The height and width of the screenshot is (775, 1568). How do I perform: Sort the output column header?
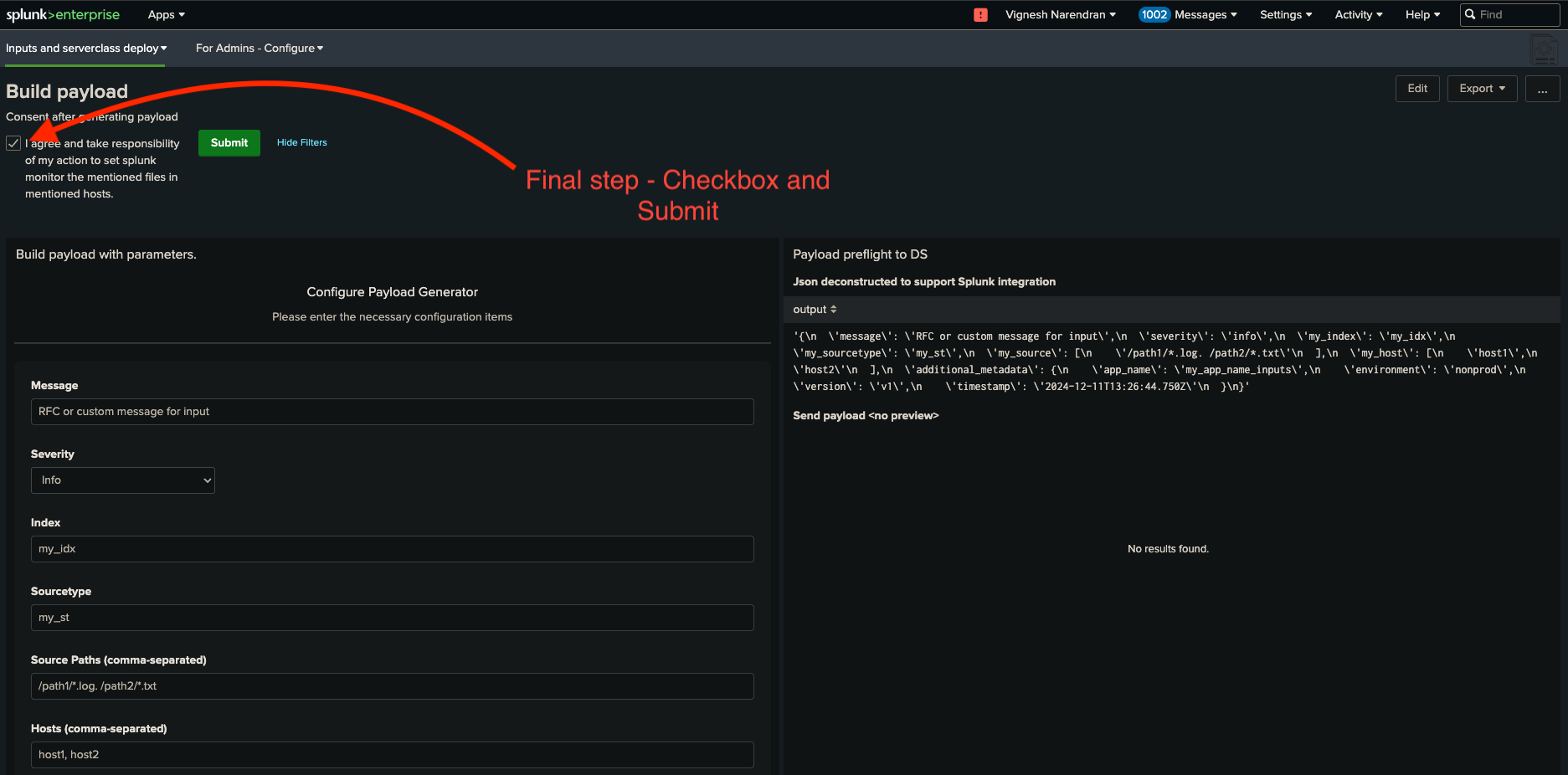click(815, 310)
